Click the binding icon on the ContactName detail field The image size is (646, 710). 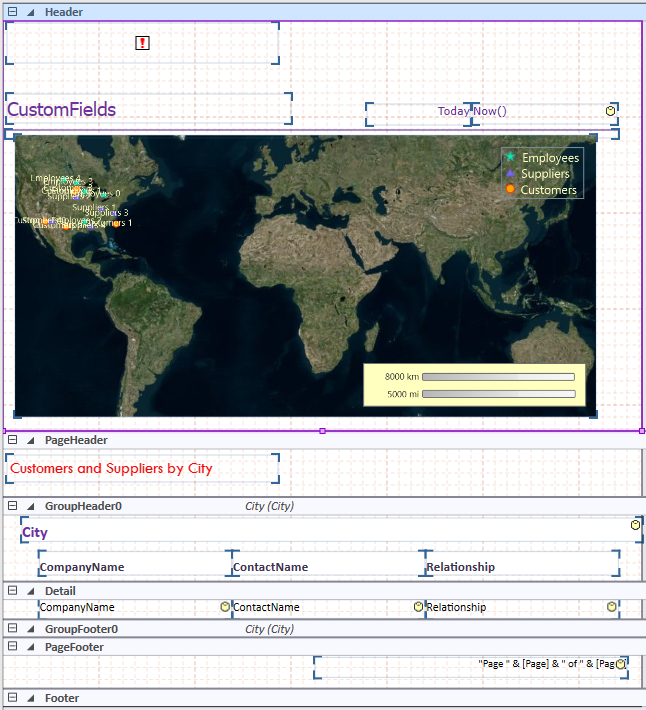tap(418, 607)
